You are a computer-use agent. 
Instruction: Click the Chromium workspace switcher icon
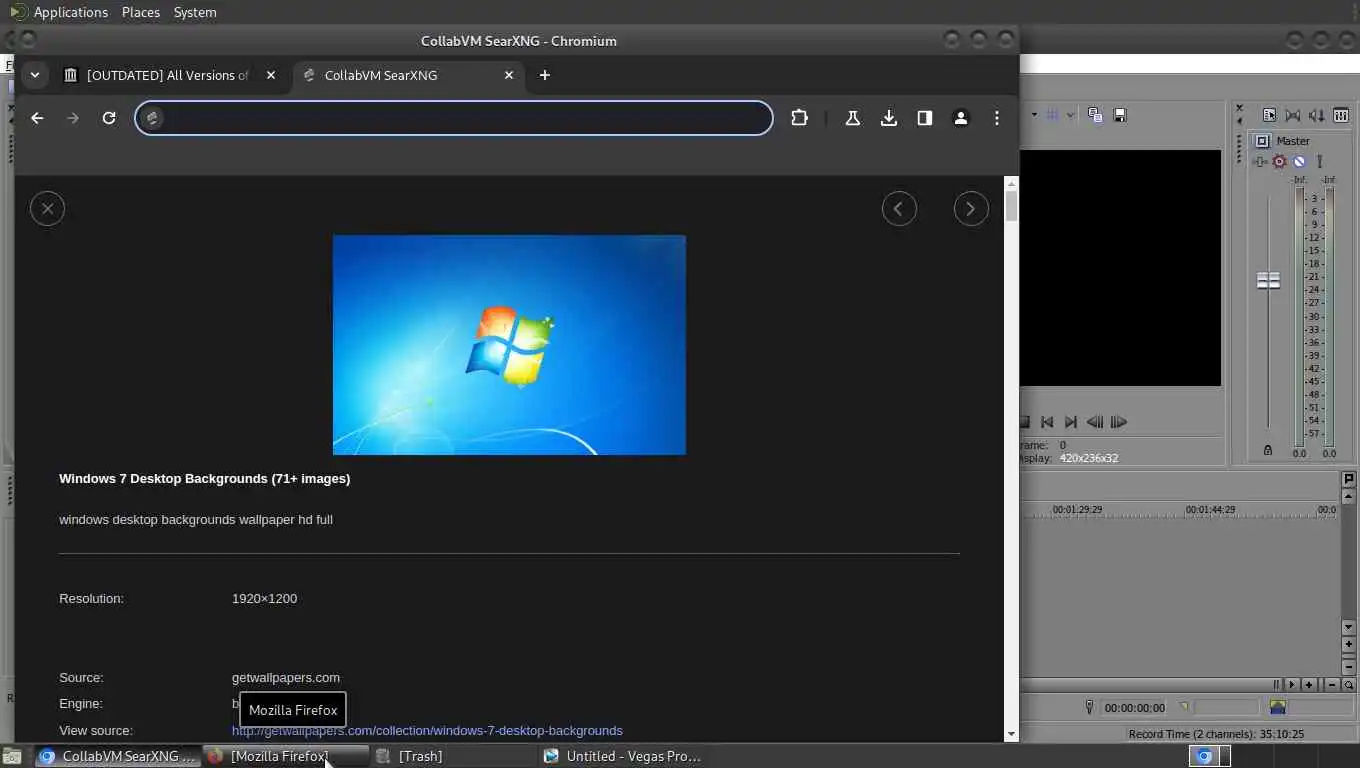(x=1204, y=756)
